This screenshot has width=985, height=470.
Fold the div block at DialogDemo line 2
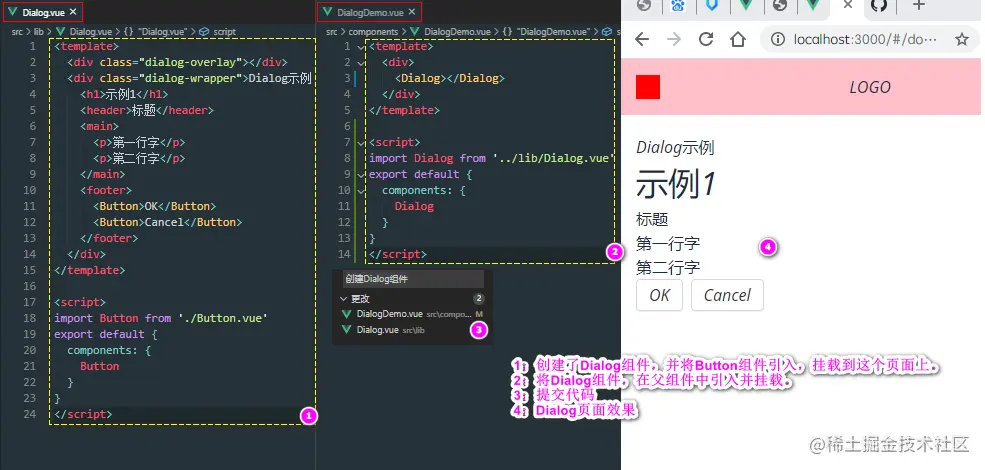361,62
